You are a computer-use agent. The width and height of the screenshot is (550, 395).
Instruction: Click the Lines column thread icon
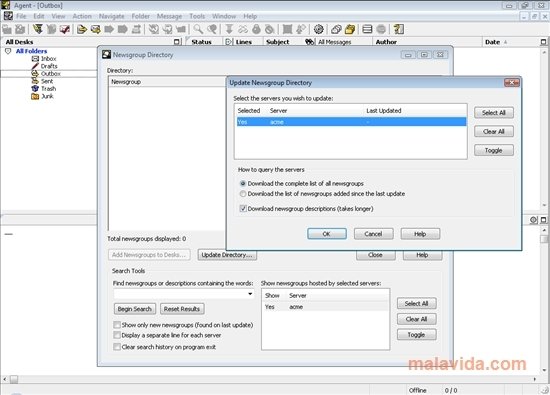coord(228,42)
